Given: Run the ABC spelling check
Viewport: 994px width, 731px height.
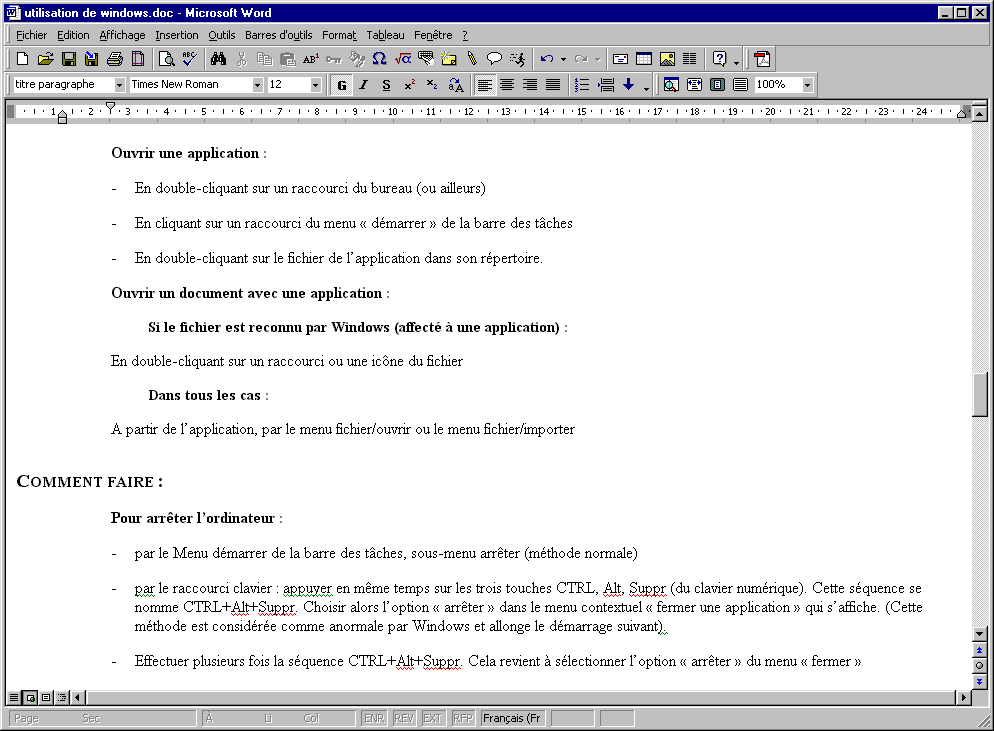Looking at the screenshot, I should [x=190, y=60].
